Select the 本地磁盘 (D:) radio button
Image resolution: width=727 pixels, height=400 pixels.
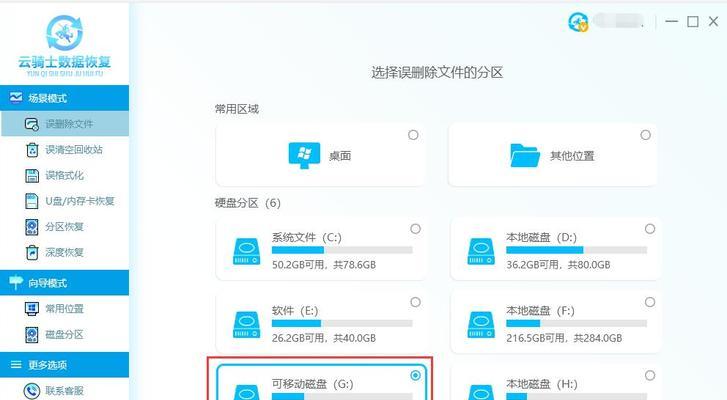[x=650, y=229]
